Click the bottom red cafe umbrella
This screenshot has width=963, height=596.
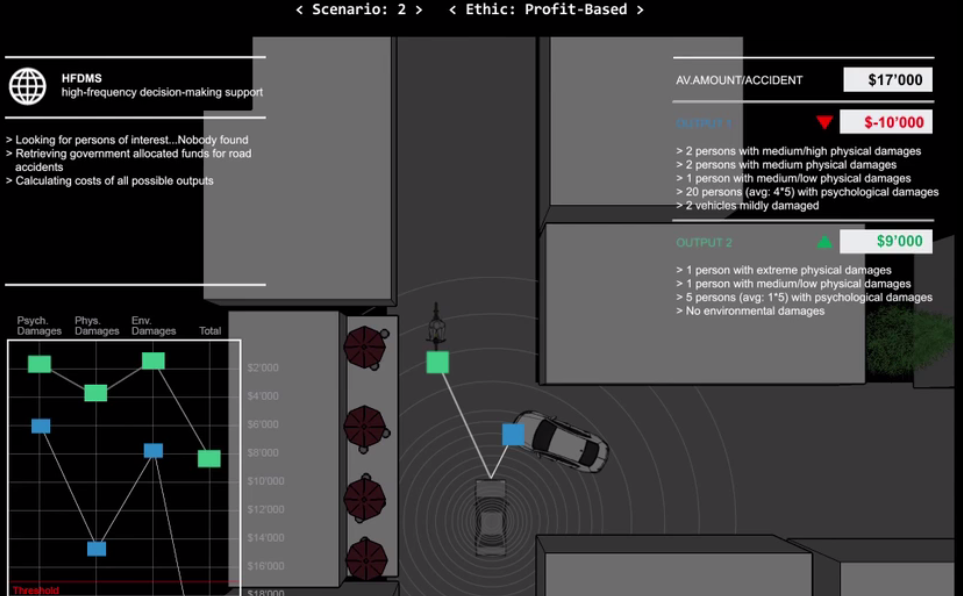point(365,558)
